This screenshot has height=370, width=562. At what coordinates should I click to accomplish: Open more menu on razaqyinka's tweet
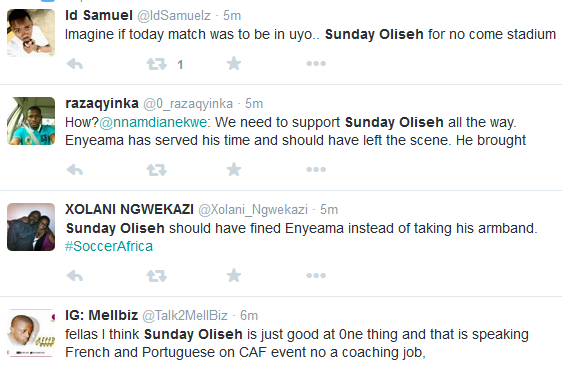(x=316, y=170)
